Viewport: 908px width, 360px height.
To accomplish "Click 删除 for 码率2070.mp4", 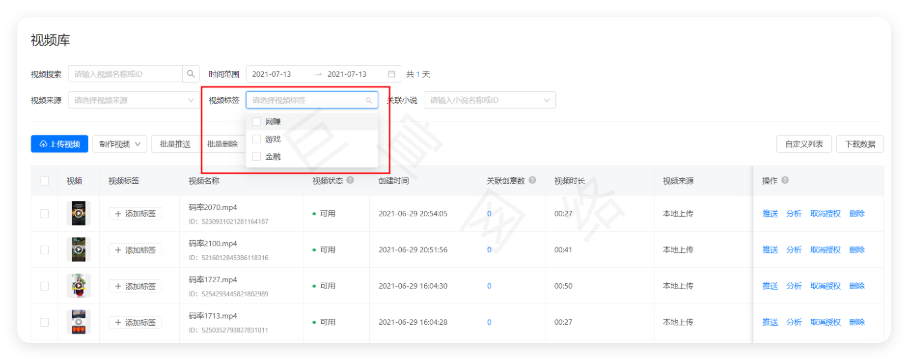I will 857,214.
